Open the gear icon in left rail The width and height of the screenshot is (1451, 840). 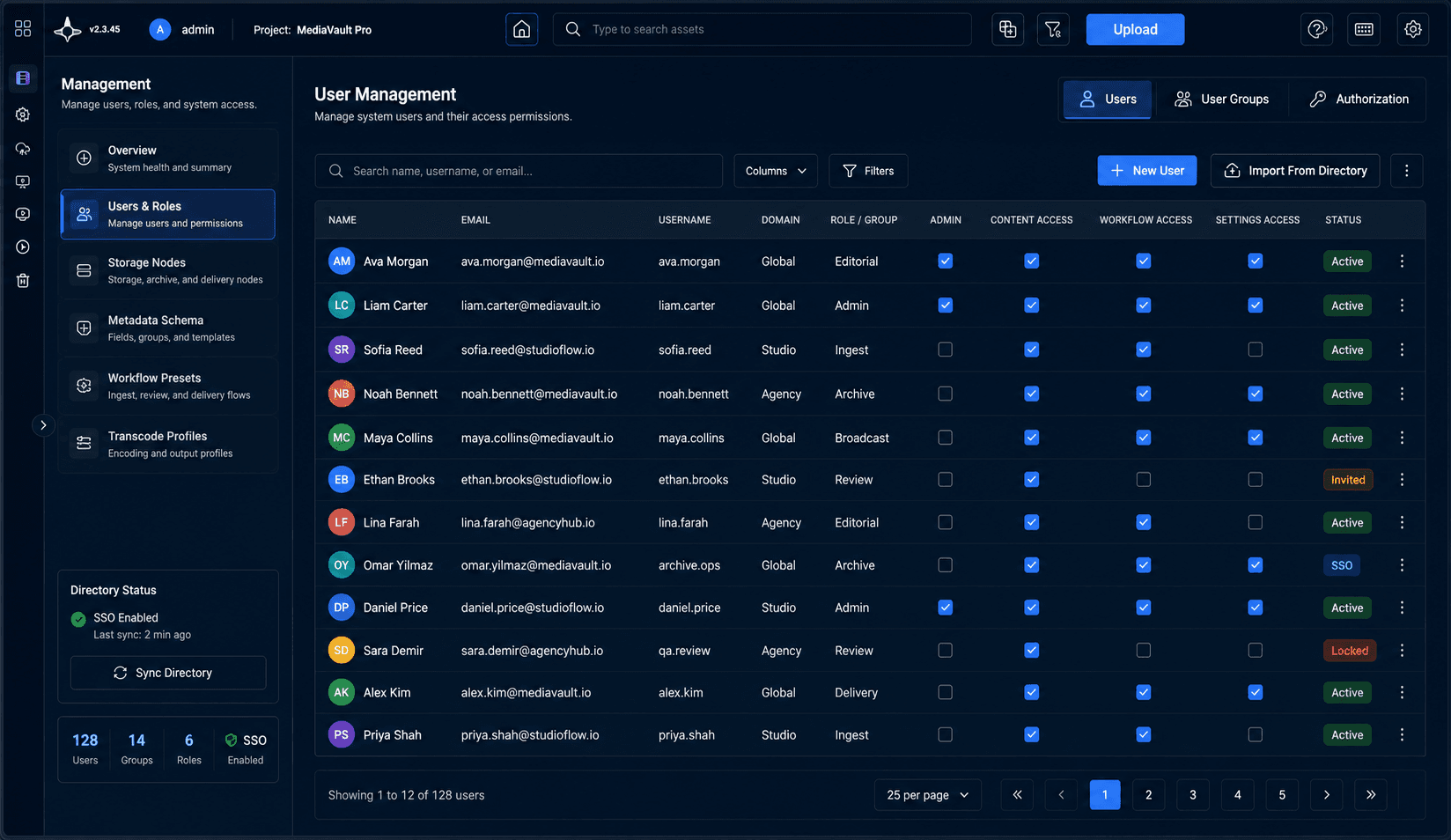coord(23,114)
